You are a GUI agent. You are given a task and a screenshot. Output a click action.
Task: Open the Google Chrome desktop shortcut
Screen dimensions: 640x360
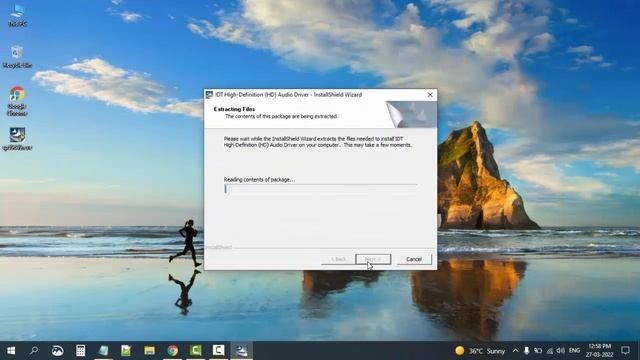(17, 101)
